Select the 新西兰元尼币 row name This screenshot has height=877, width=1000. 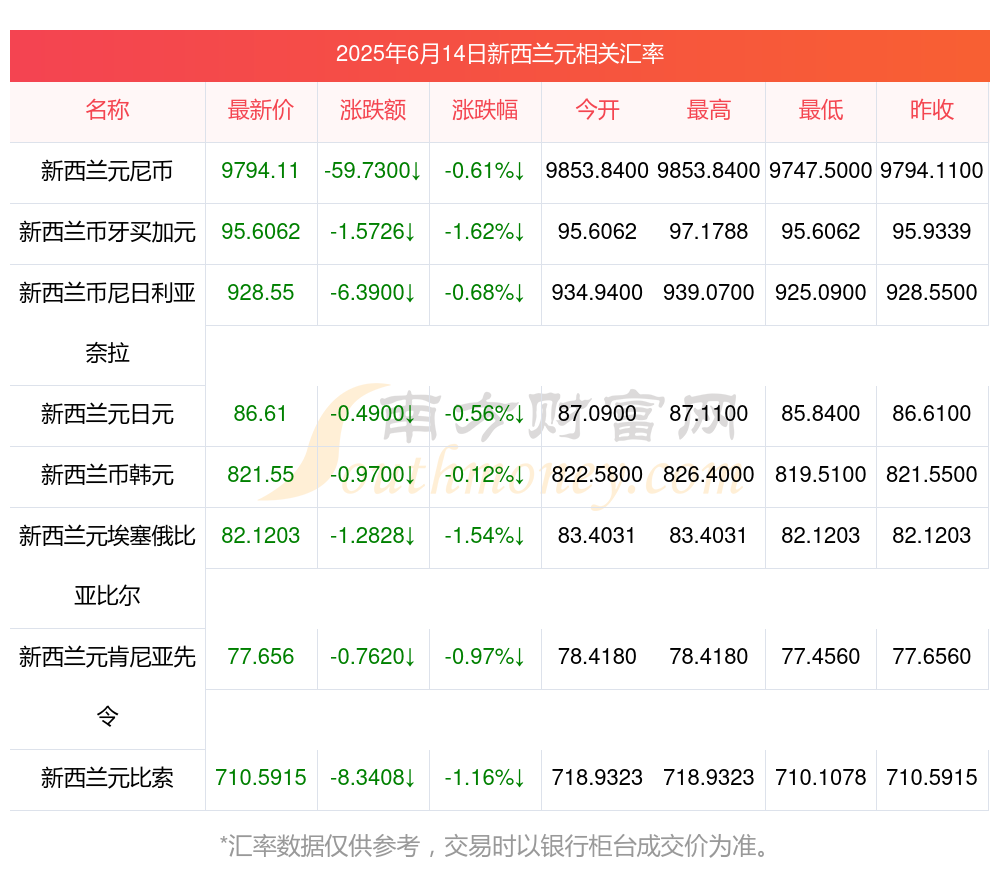pyautogui.click(x=107, y=171)
